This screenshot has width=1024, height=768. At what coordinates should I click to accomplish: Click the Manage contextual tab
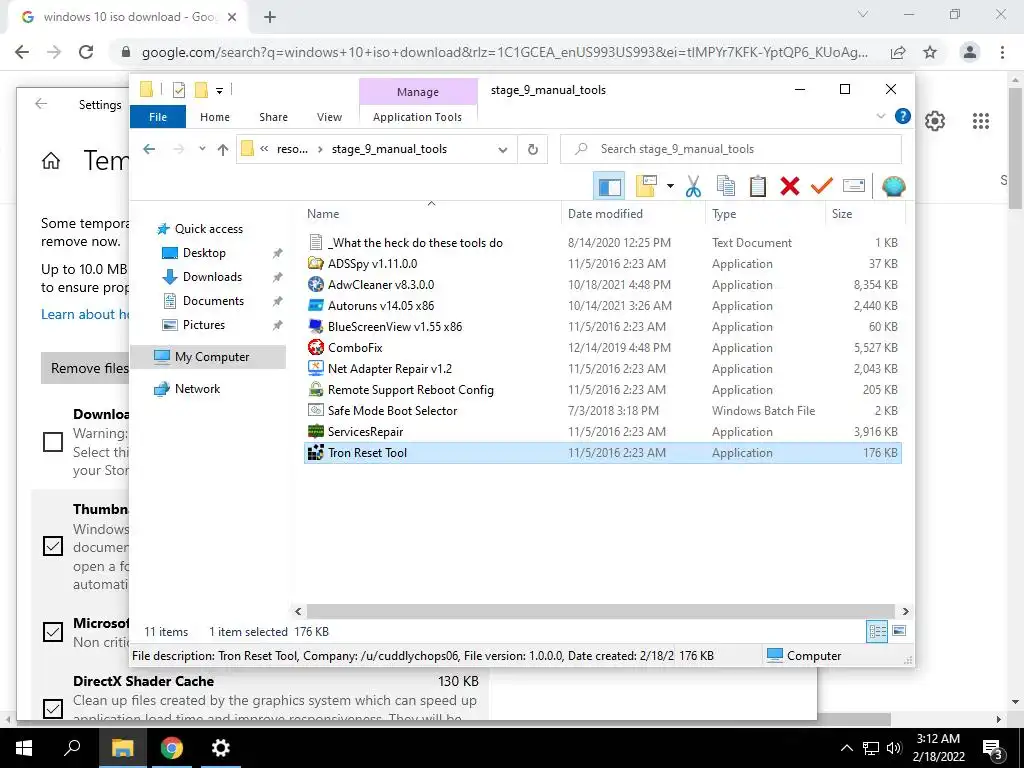(418, 92)
